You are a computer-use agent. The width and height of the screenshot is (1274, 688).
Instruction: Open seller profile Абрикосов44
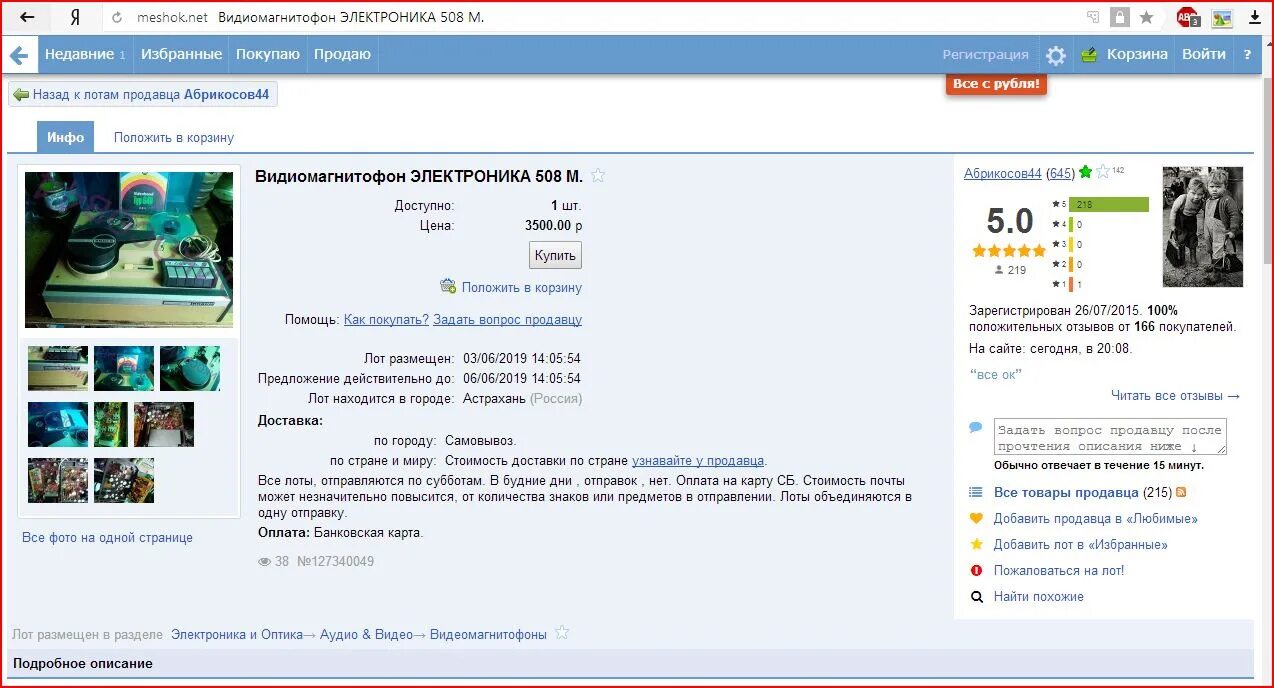coord(1003,173)
